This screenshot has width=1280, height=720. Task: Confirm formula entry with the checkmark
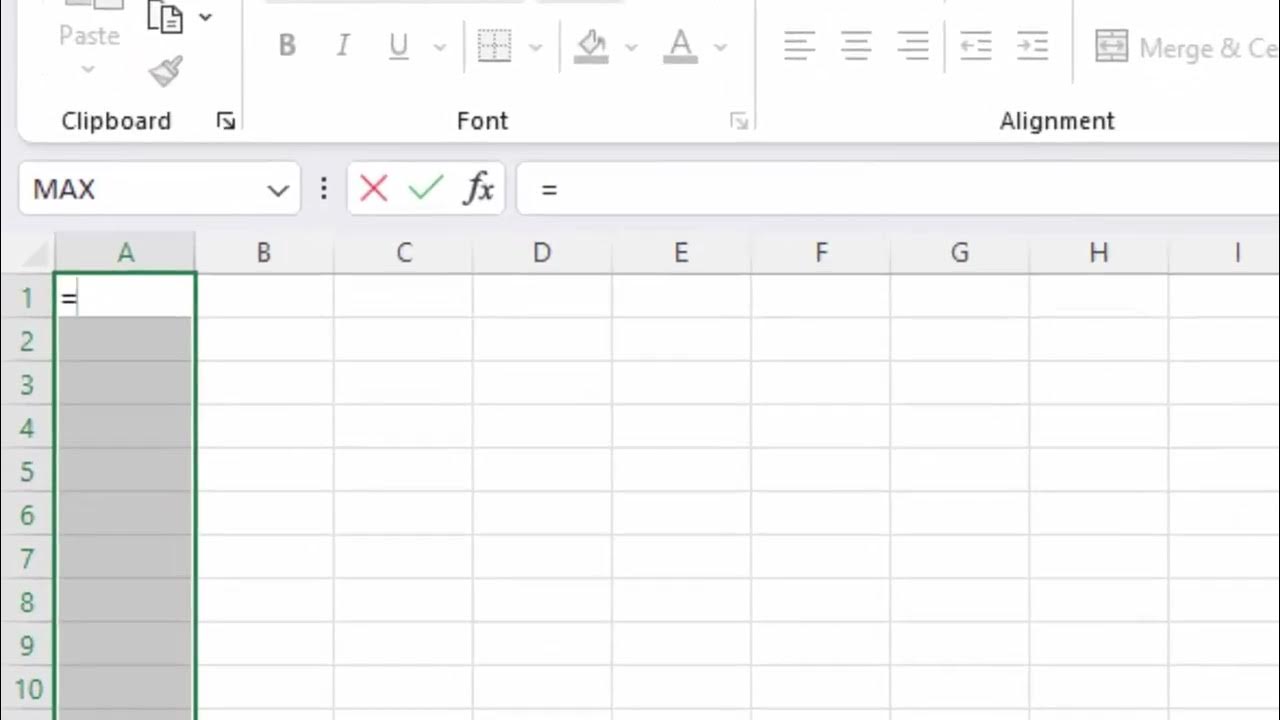coord(426,188)
